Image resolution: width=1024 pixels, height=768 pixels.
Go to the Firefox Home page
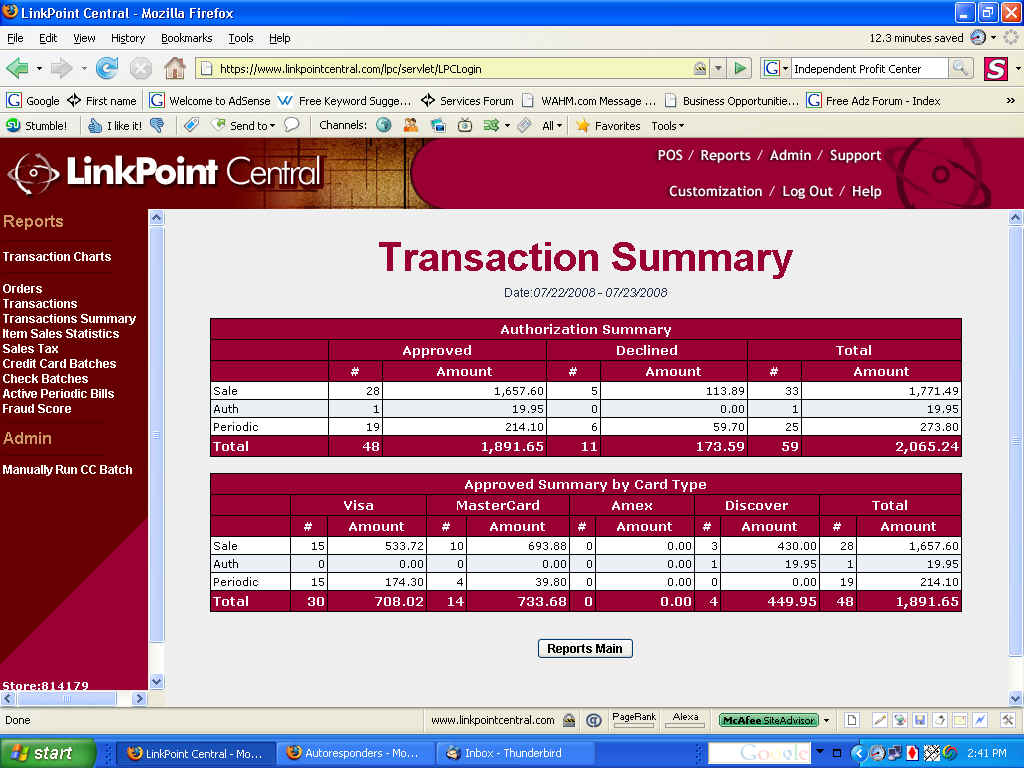click(x=174, y=68)
